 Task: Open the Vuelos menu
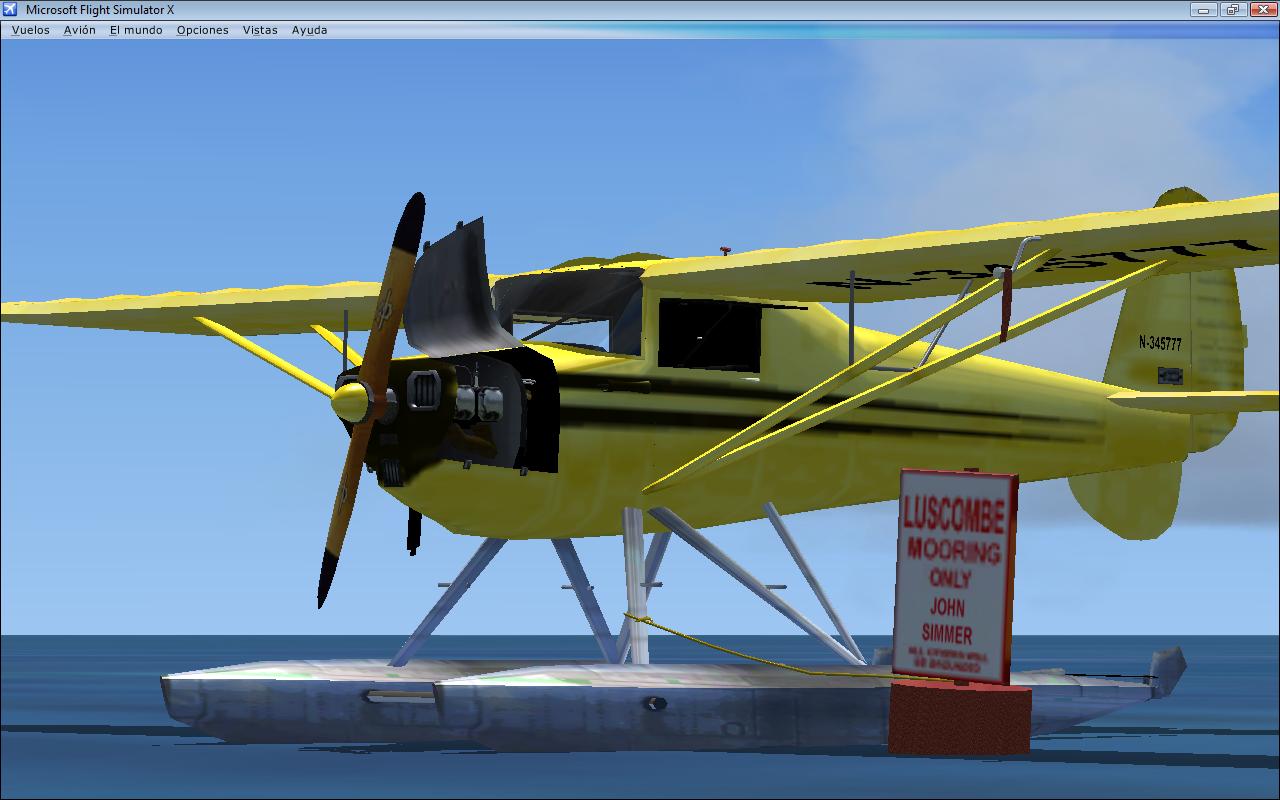pyautogui.click(x=30, y=30)
